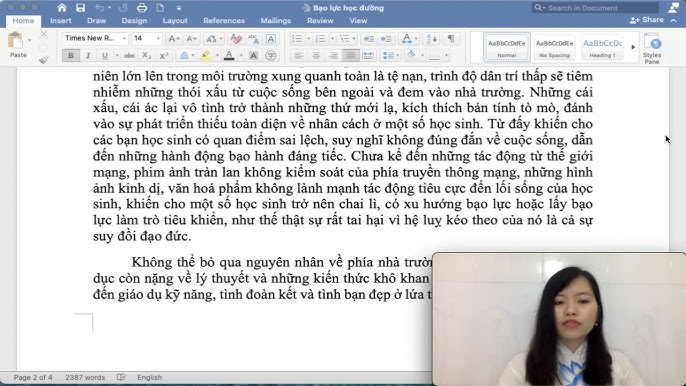This screenshot has height=386, width=686.
Task: Expand the styles gallery arrow
Action: click(633, 47)
